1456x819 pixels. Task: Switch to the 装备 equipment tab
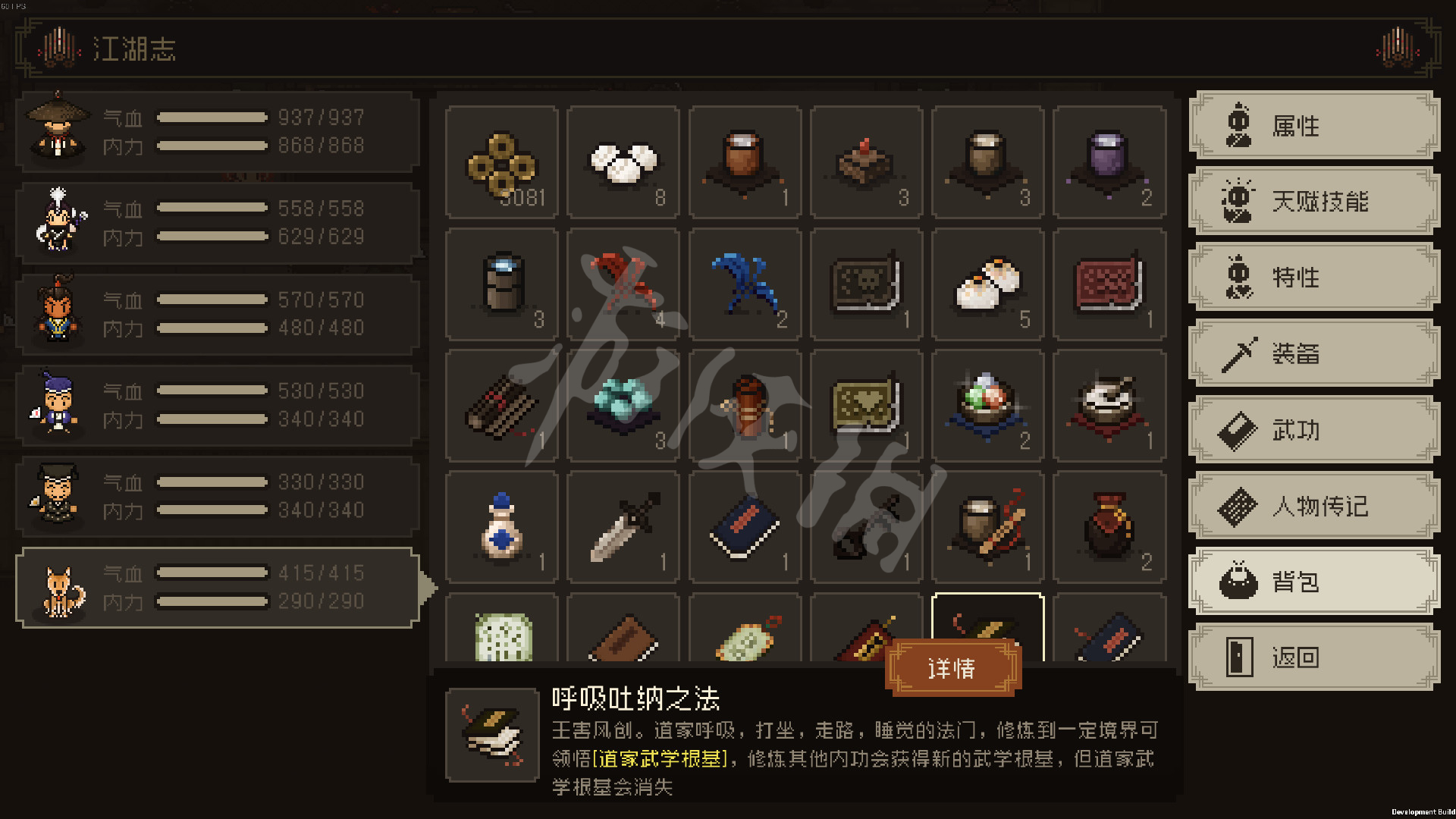pyautogui.click(x=1314, y=353)
